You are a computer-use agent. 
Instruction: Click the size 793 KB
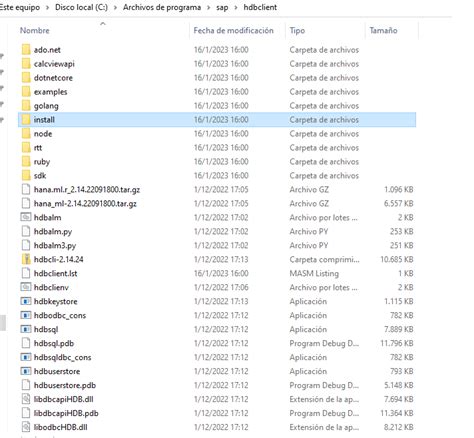[402, 371]
